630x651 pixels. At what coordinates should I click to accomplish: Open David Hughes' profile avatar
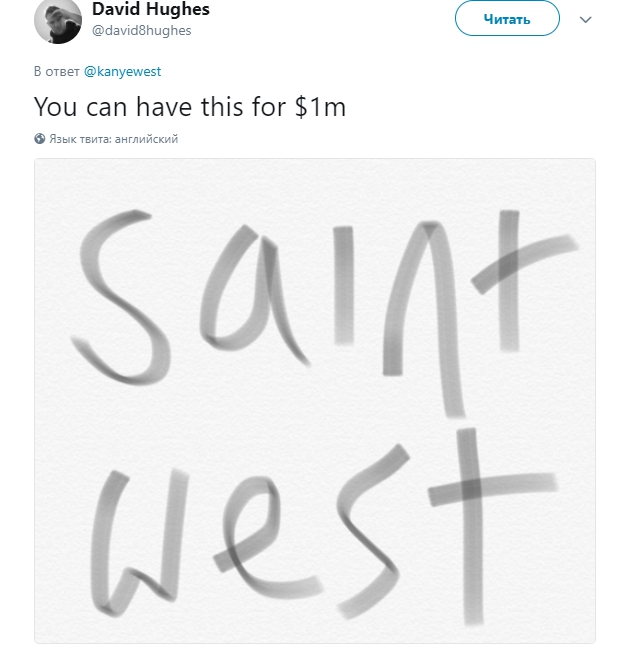(x=57, y=20)
